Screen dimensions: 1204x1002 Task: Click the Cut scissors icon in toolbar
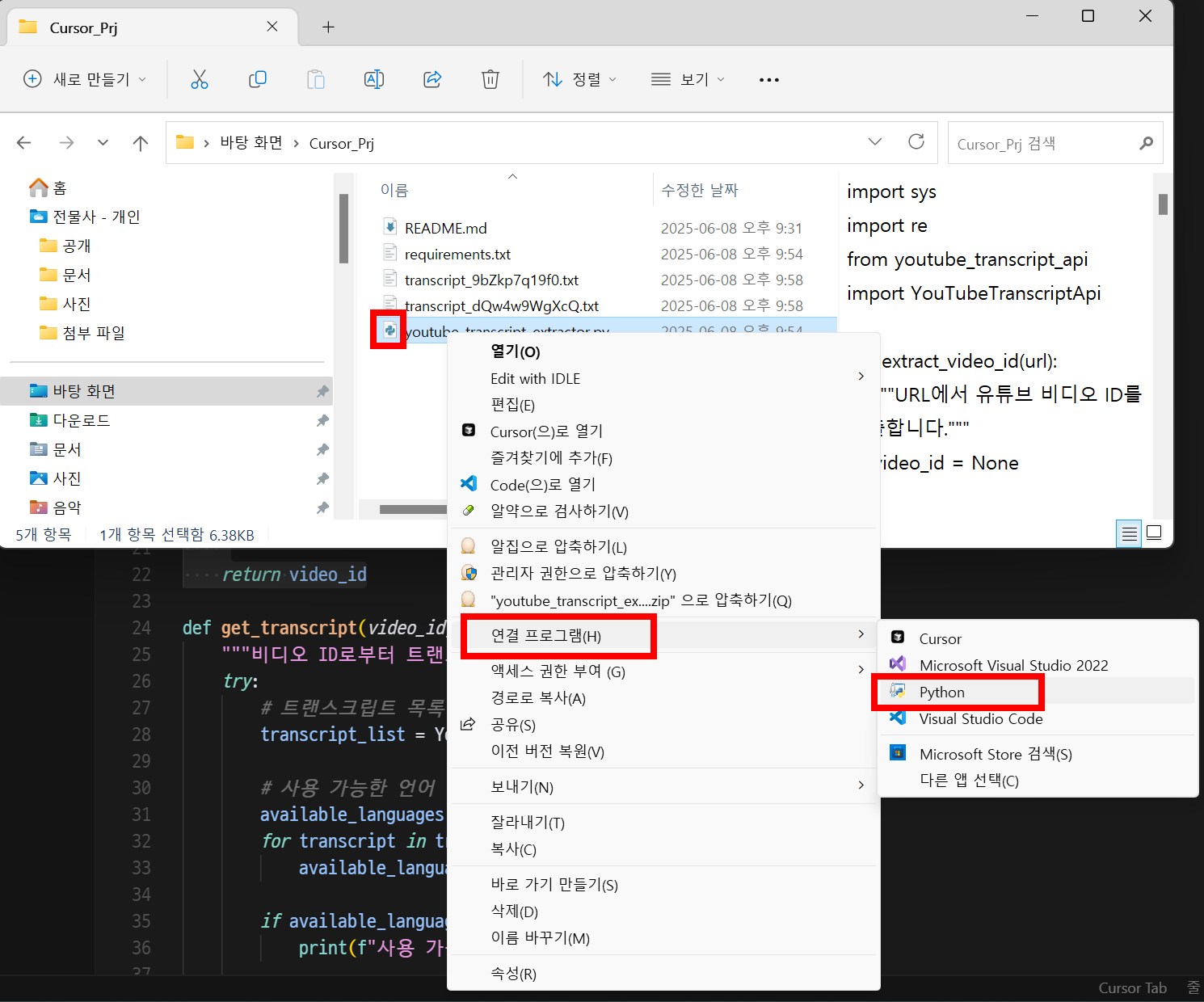(199, 79)
